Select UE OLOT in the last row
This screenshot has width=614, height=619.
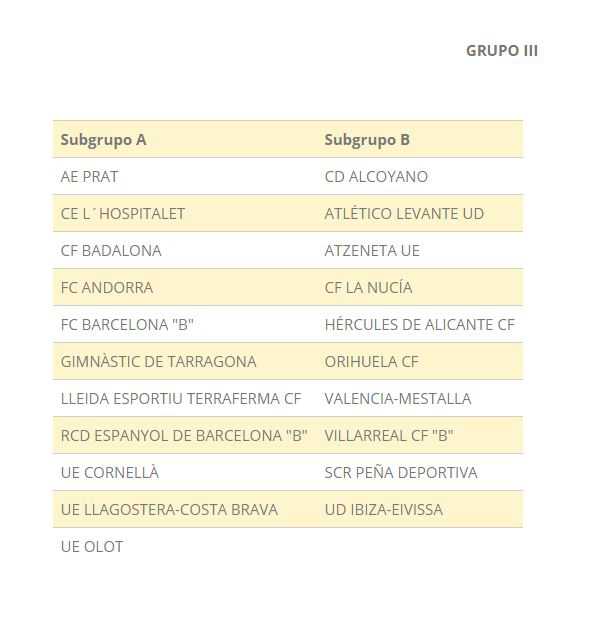(92, 547)
